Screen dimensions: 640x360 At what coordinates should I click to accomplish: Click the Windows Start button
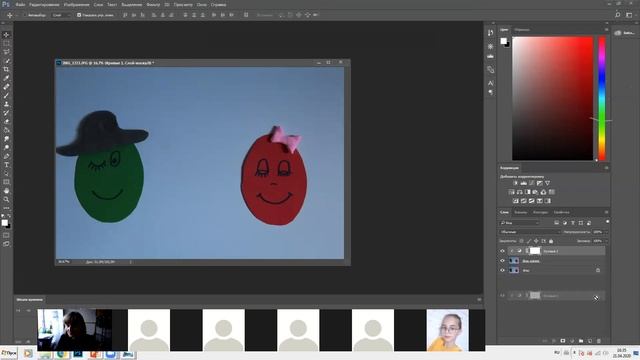tap(9, 353)
